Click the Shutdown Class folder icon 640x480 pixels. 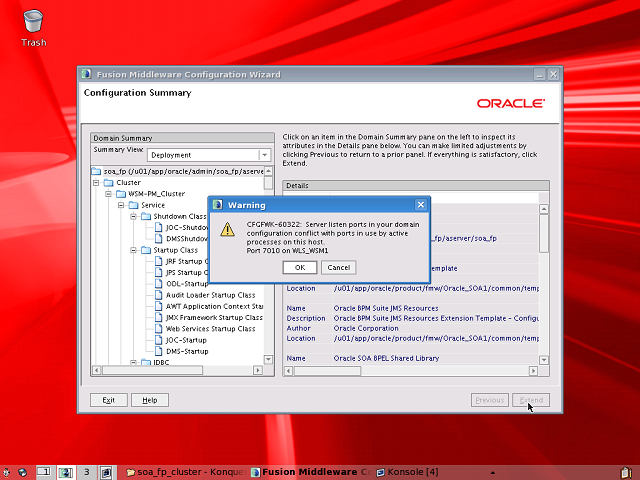pyautogui.click(x=146, y=216)
